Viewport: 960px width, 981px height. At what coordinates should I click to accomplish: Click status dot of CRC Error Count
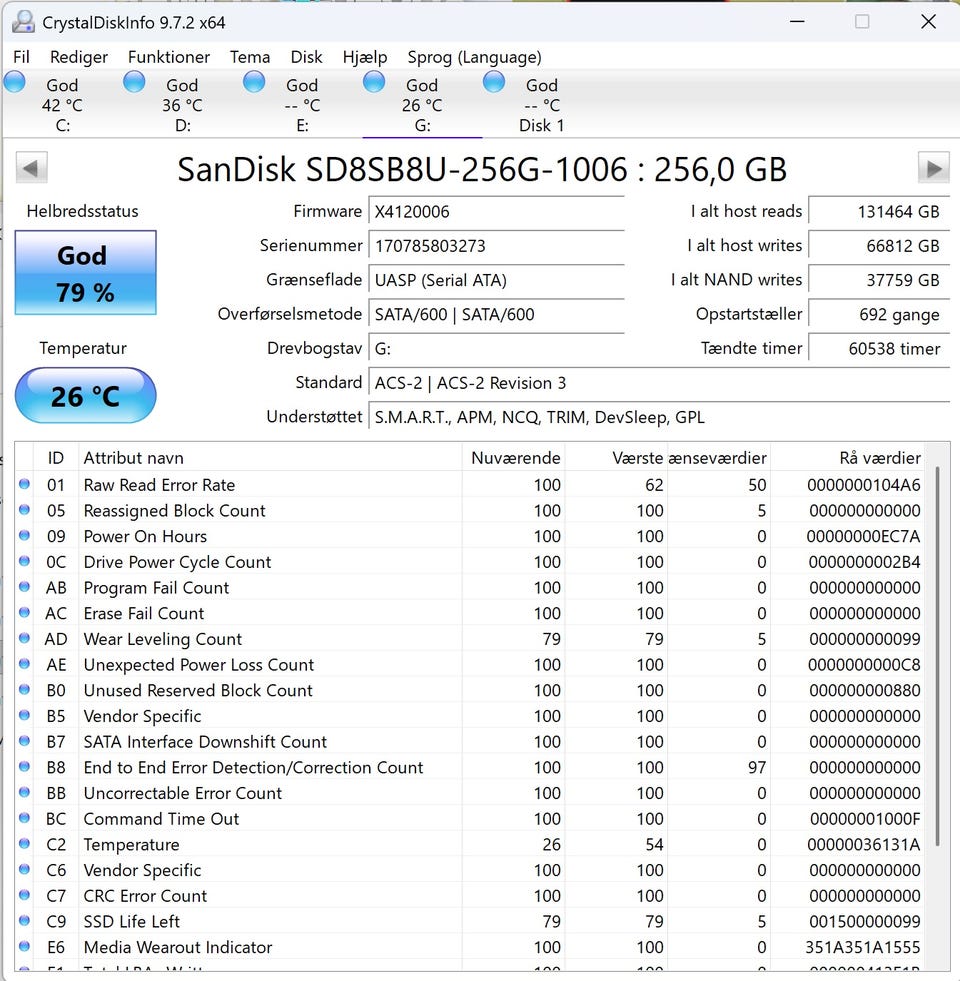tap(24, 894)
